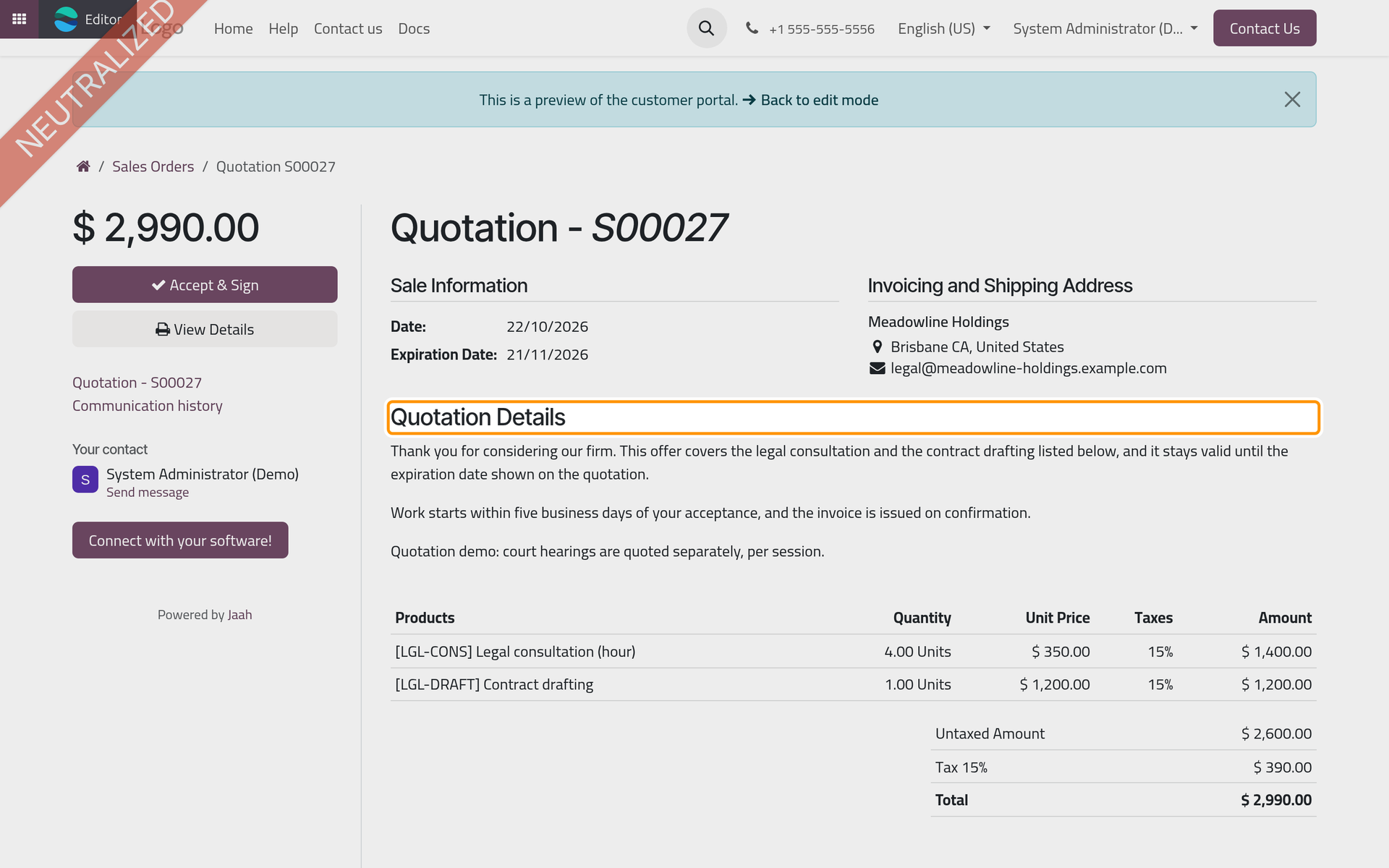Follow the Sales Orders breadcrumb

click(153, 166)
